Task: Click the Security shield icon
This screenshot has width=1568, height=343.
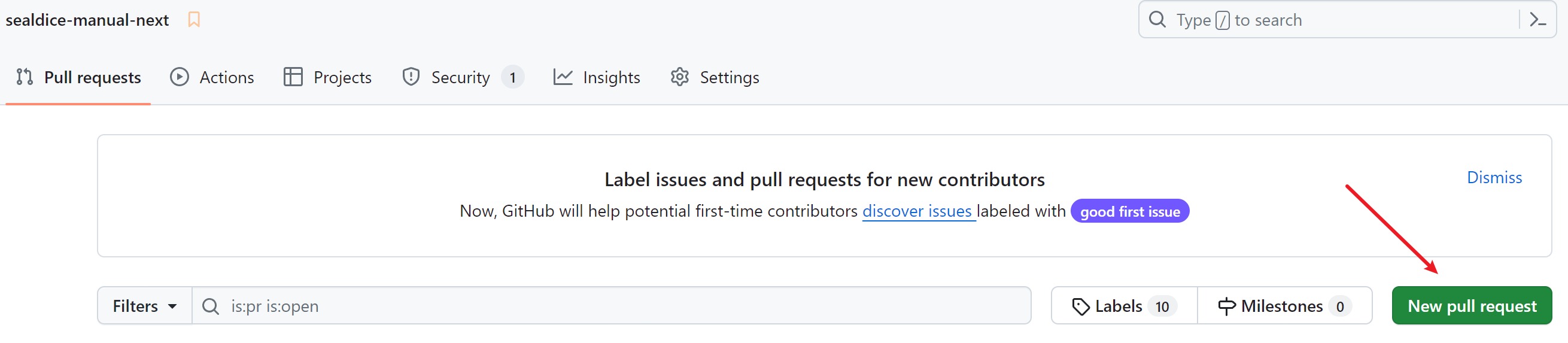Action: point(411,77)
